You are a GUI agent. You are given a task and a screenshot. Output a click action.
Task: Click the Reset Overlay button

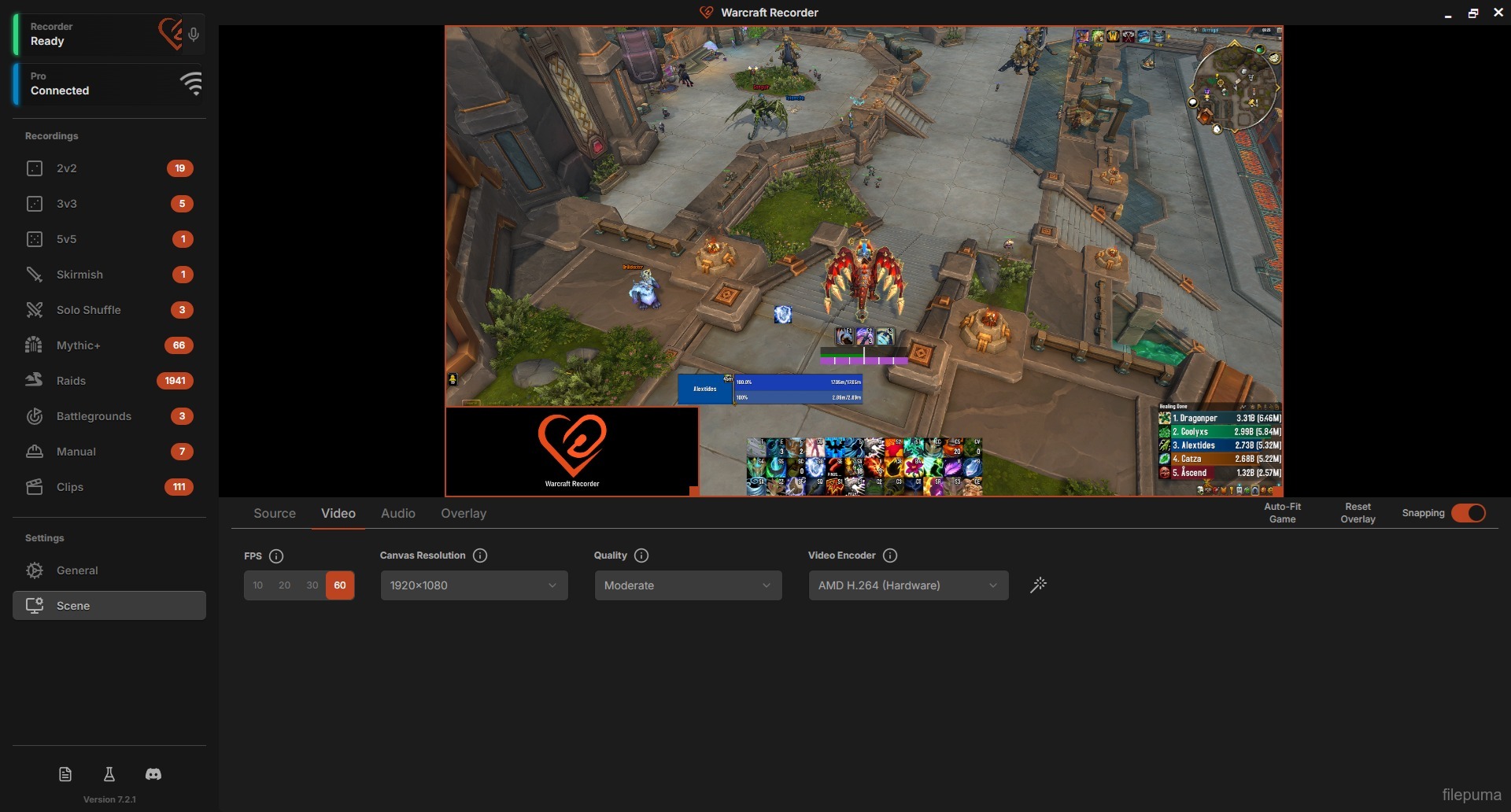(1358, 513)
